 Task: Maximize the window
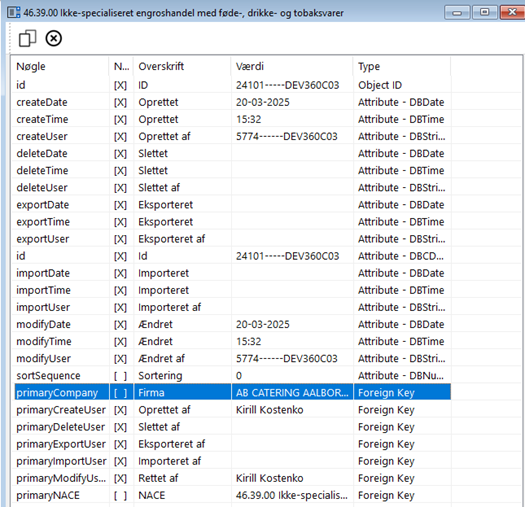[484, 13]
